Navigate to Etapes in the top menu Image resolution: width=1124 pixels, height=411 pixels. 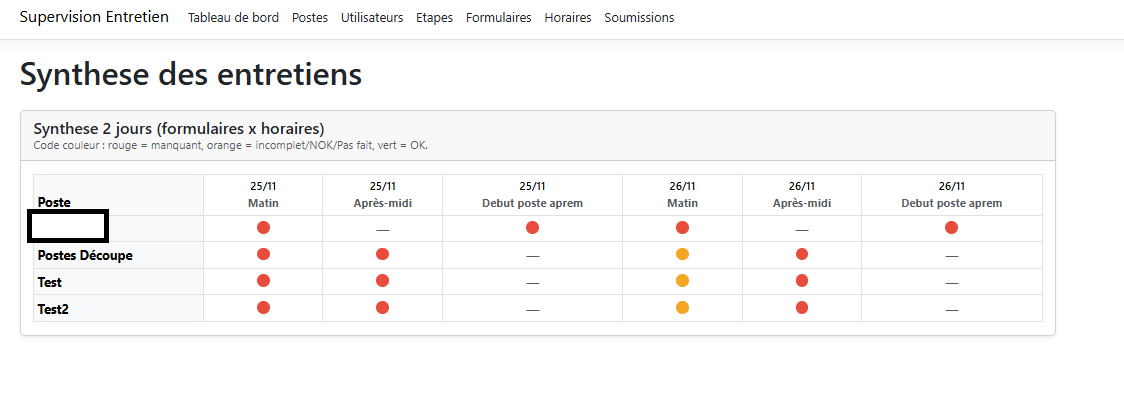(434, 18)
